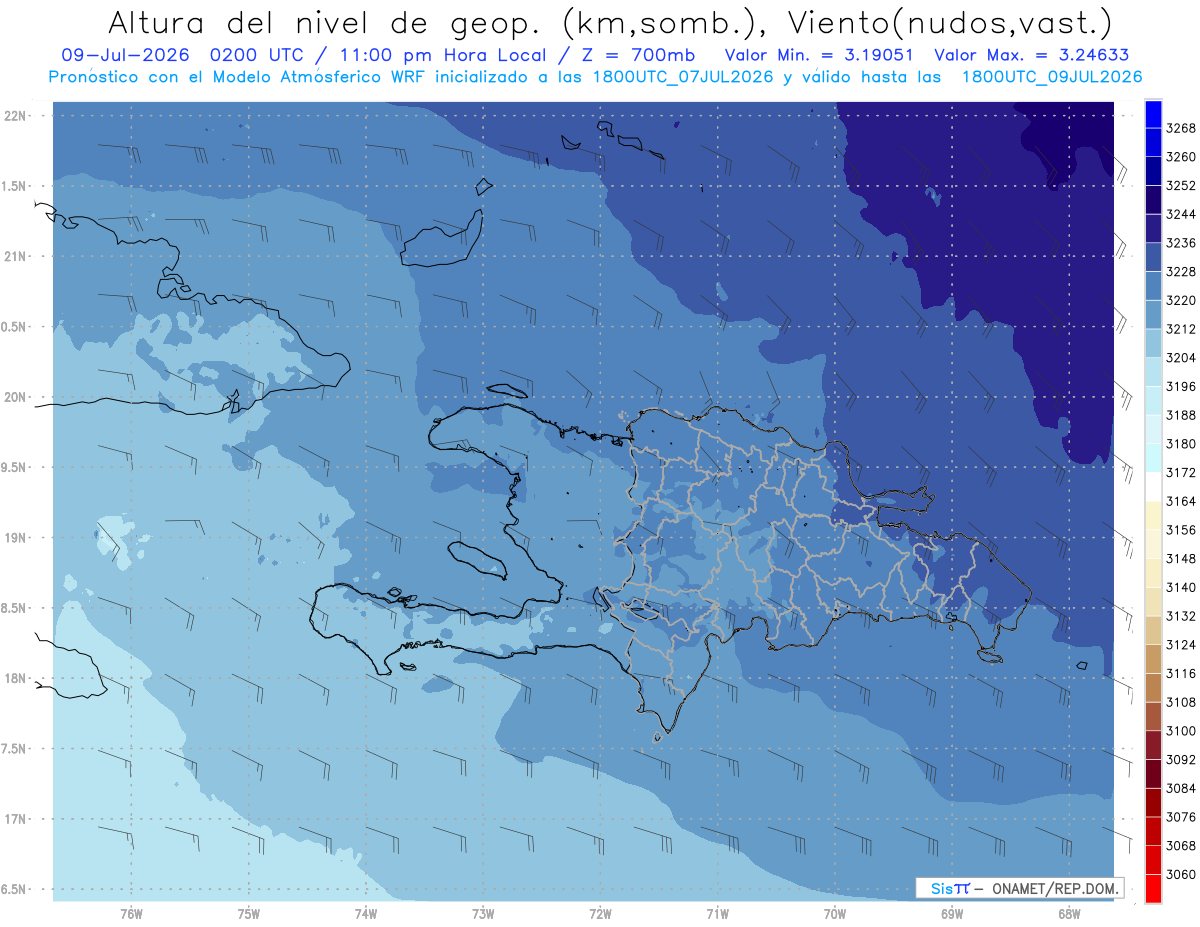This screenshot has width=1200, height=927.
Task: Click colorbar value '3156'
Action: (x=1181, y=530)
